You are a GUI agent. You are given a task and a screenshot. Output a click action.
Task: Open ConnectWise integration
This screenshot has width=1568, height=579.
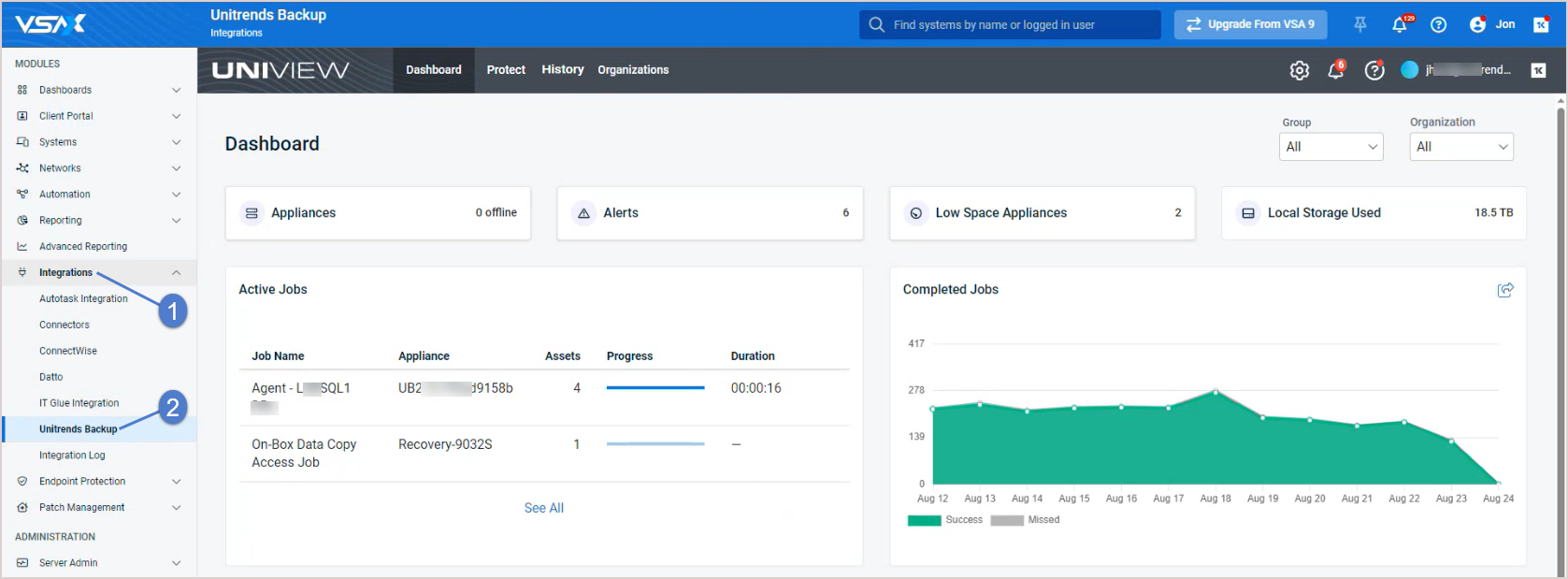click(x=68, y=352)
